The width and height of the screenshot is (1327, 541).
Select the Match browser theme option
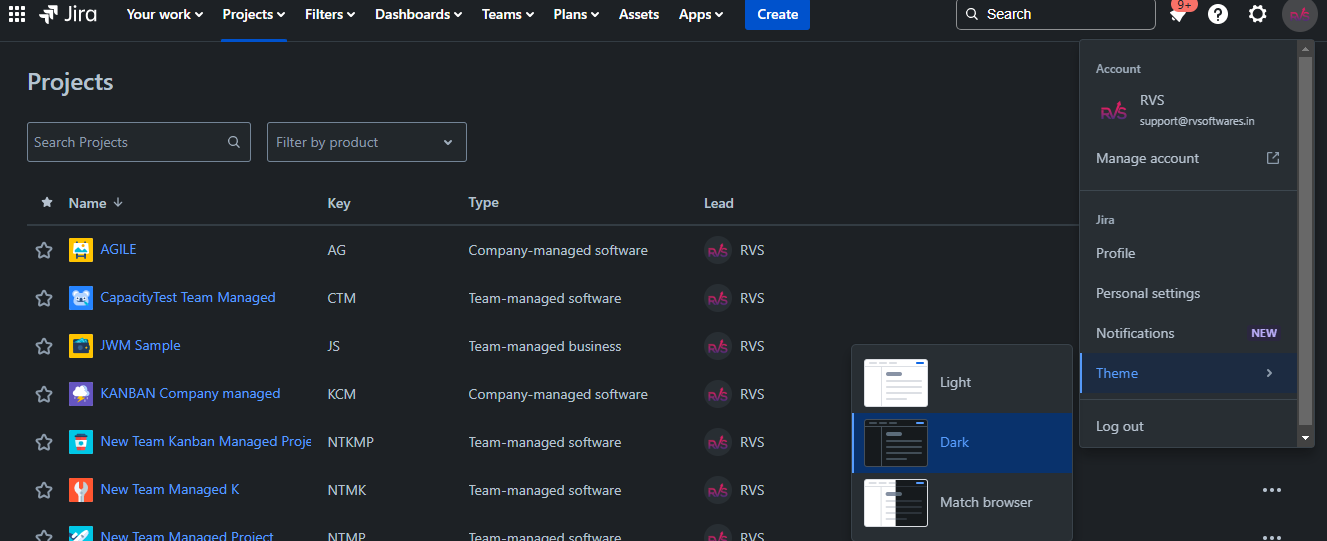click(962, 503)
